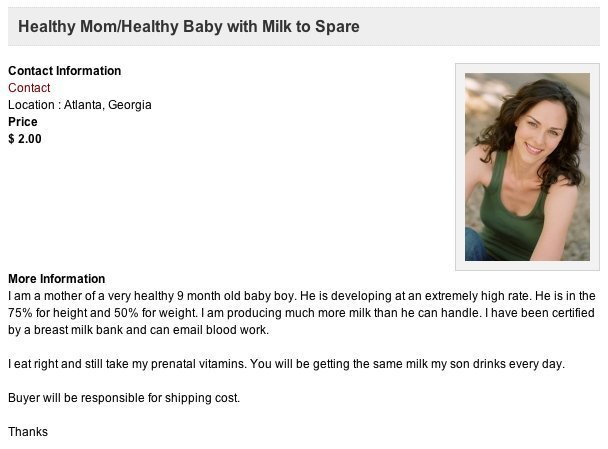Click the 'Buyer will be responsible for shipping cost' line

pos(124,398)
